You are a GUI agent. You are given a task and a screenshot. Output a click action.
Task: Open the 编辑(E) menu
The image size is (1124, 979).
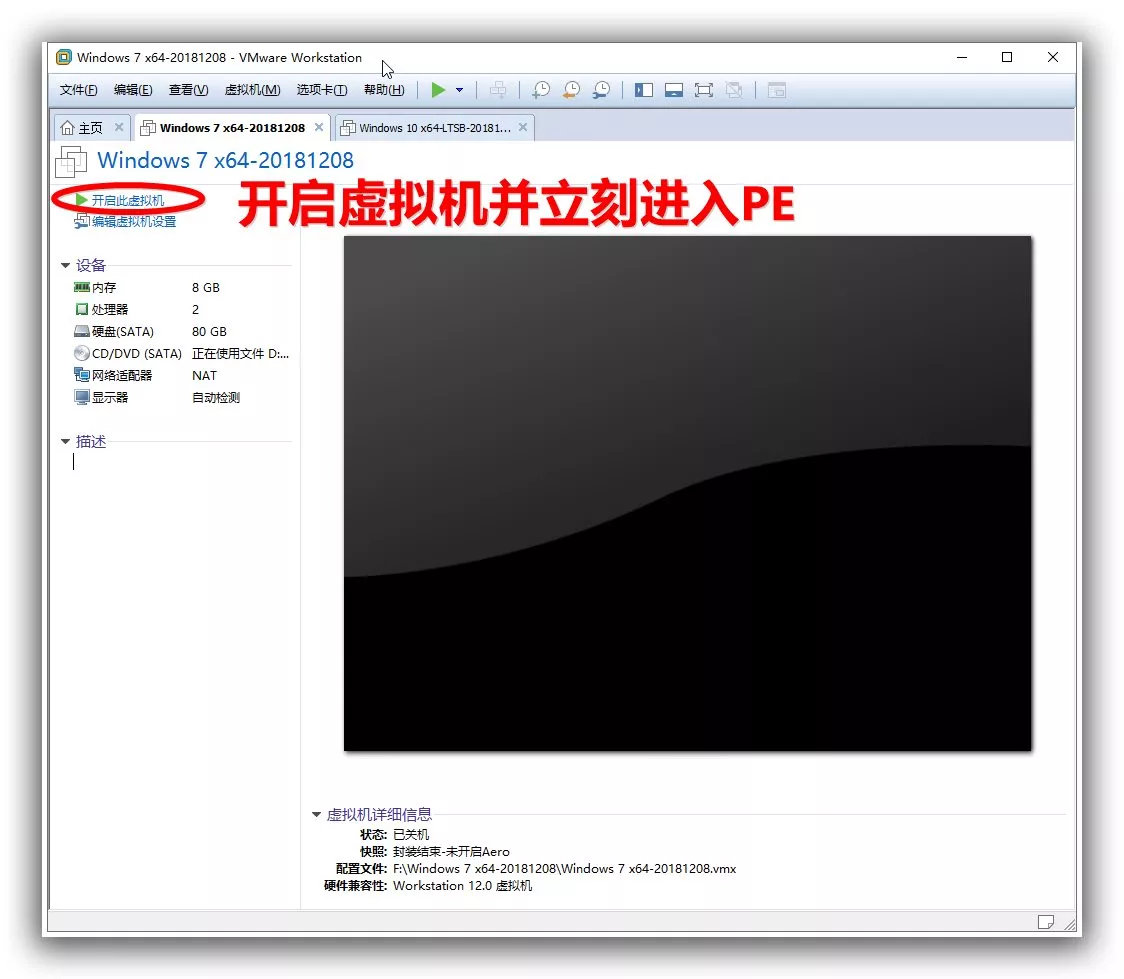tap(133, 90)
